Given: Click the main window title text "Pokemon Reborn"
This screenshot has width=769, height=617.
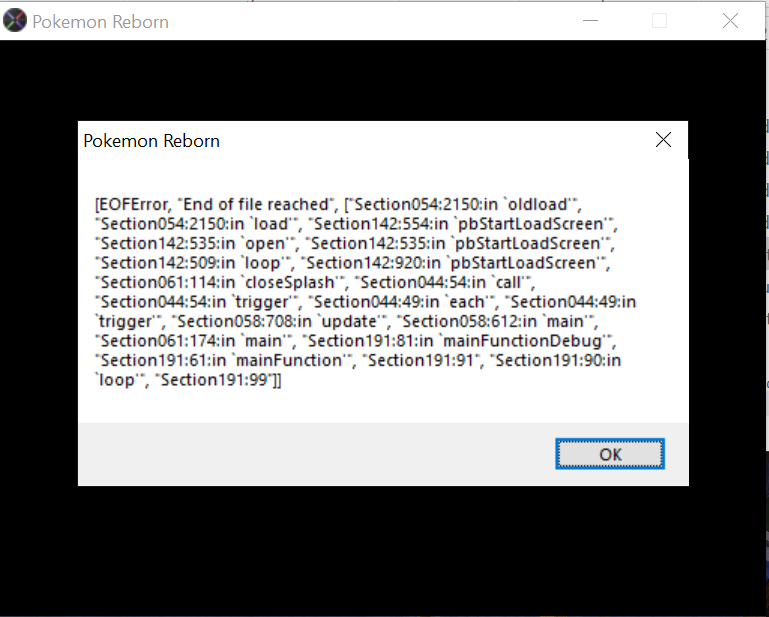Looking at the screenshot, I should [100, 22].
